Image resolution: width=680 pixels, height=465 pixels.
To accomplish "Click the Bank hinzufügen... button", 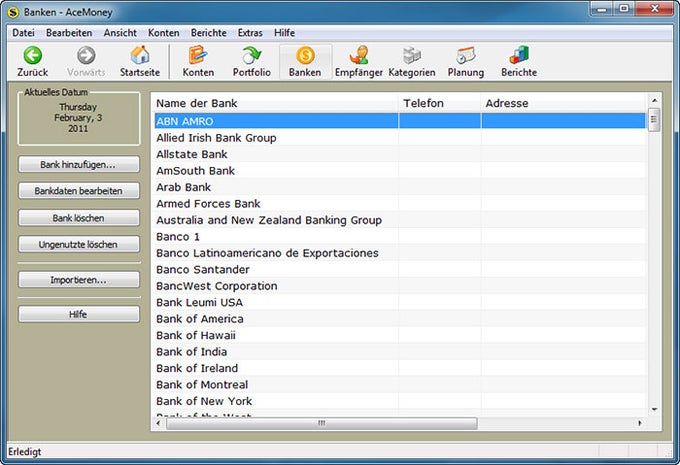I will (78, 165).
